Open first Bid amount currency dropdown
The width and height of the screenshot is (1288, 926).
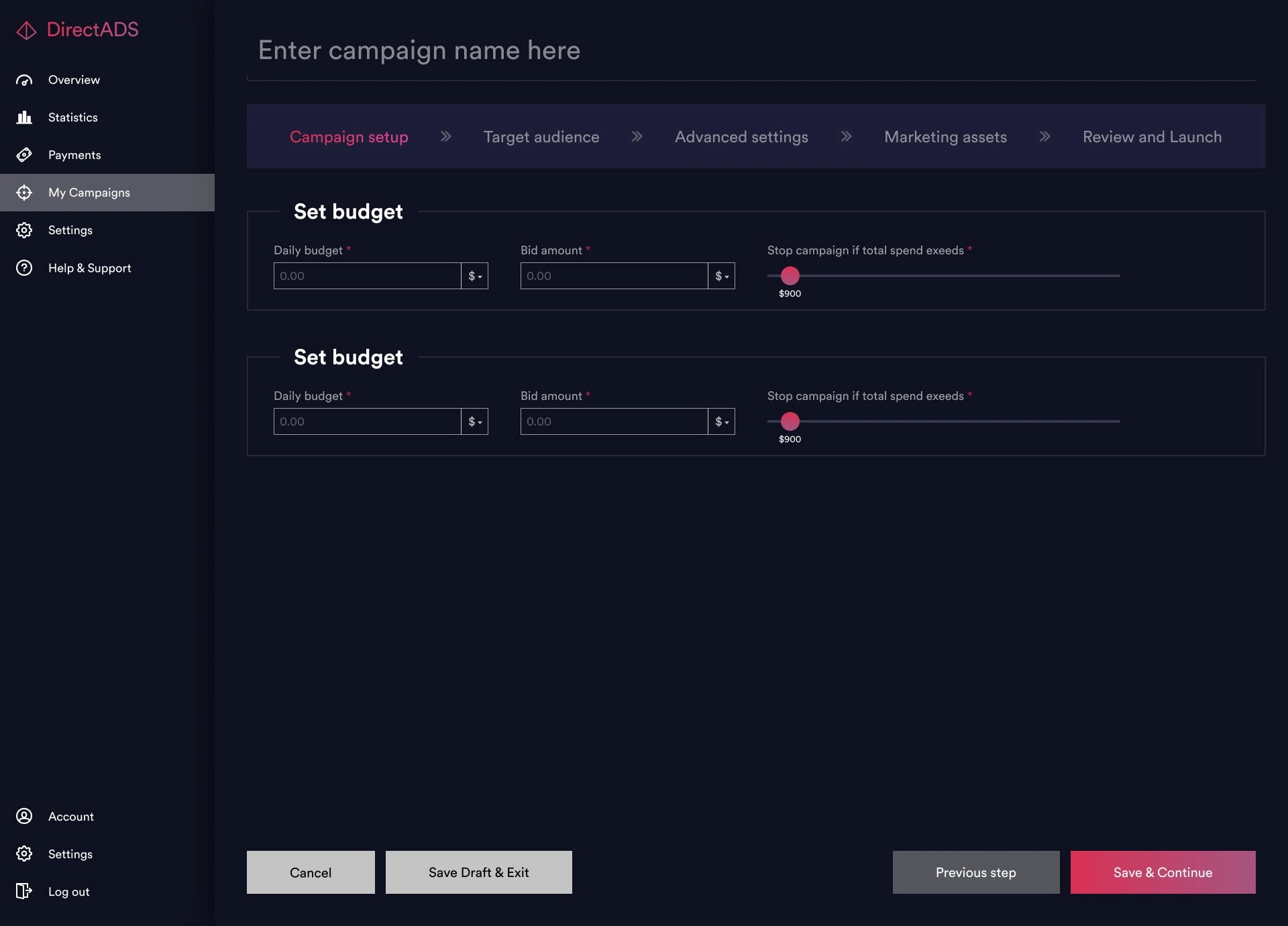(722, 276)
